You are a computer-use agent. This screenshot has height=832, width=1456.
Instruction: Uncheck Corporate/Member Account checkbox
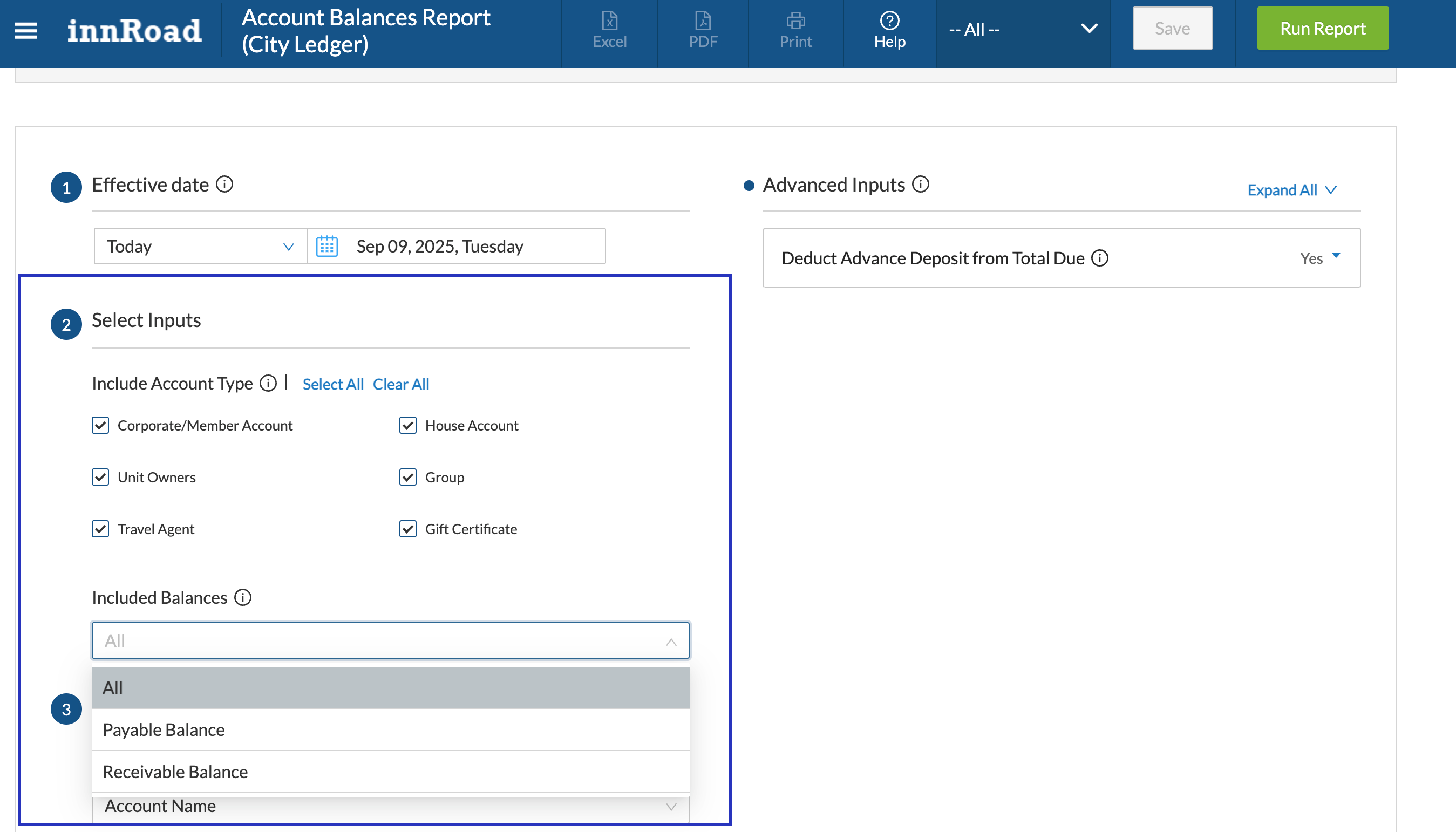[100, 425]
